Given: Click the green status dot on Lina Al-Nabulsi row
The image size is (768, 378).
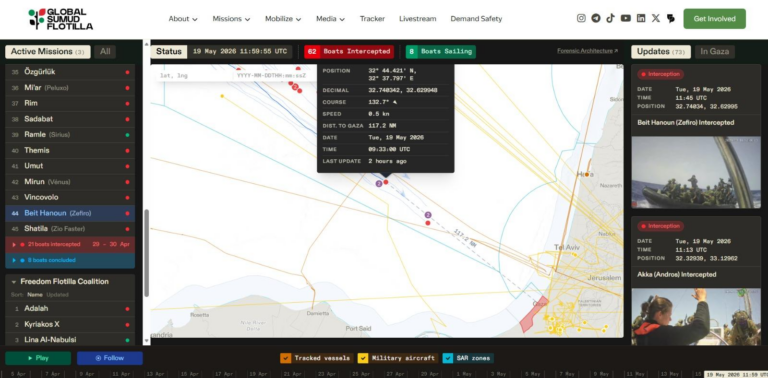Looking at the screenshot, I should point(127,340).
